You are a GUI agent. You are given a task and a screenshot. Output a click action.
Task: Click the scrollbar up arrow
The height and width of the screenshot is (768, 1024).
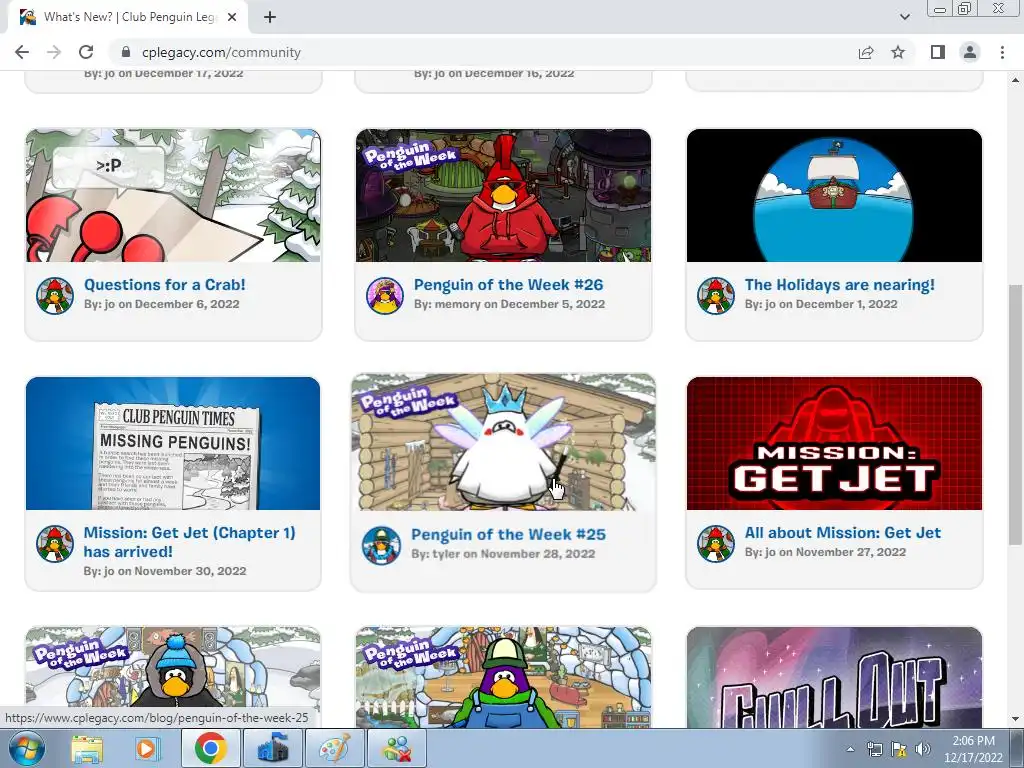pyautogui.click(x=1015, y=80)
